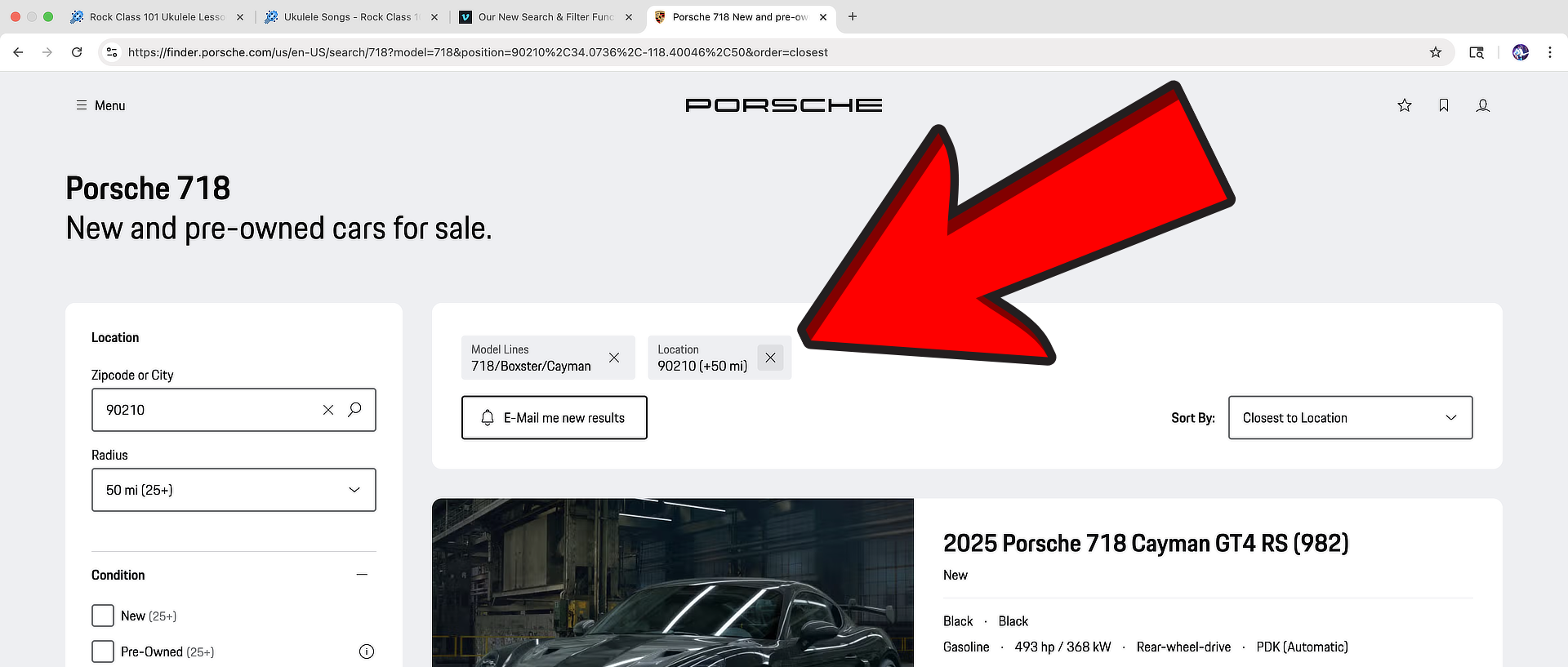The height and width of the screenshot is (667, 1568).
Task: Click the Rear-wheel-drive spec text
Action: tap(1183, 647)
